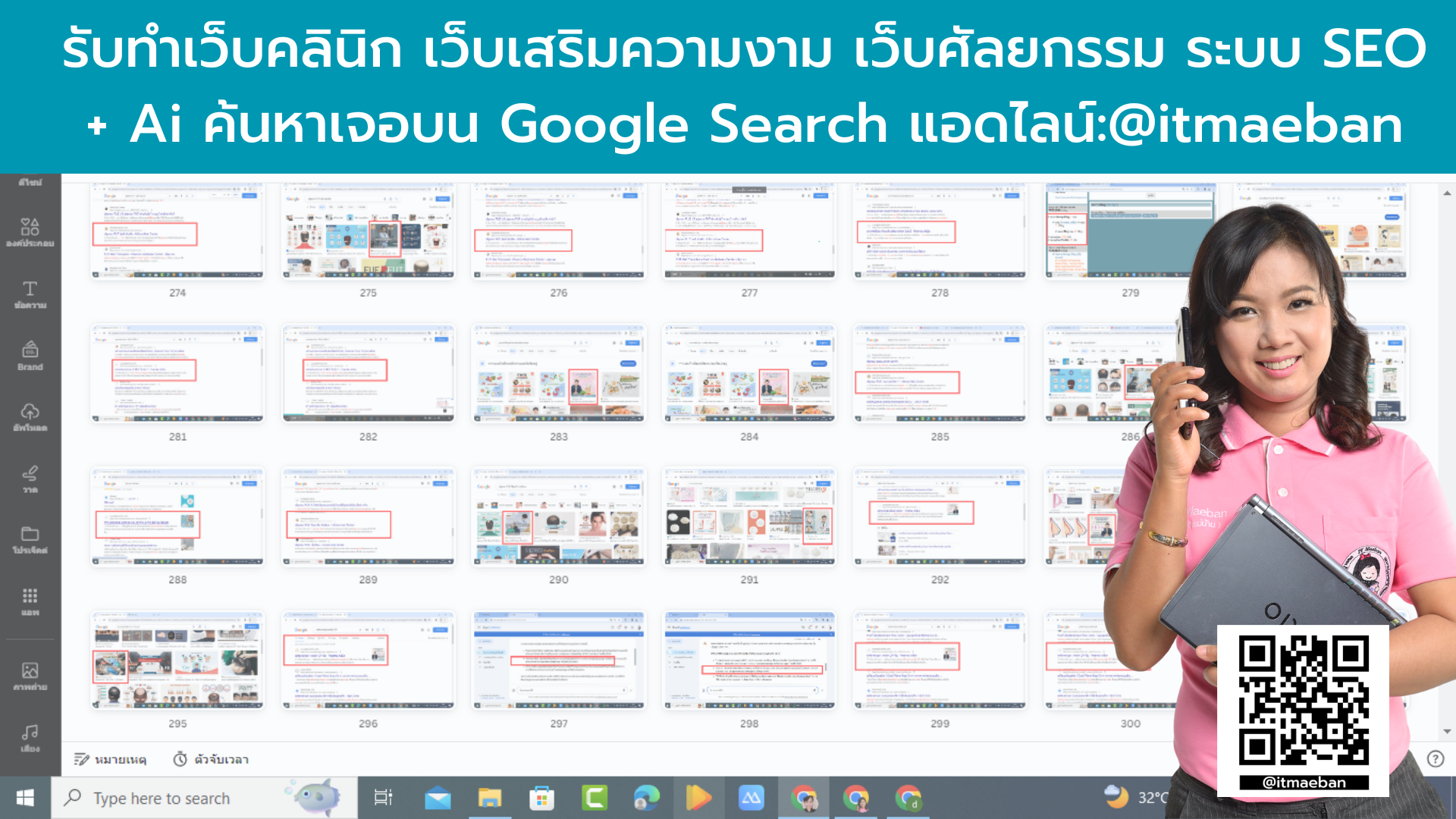Select page thumbnail 274
This screenshot has width=1456, height=819.
pos(177,231)
